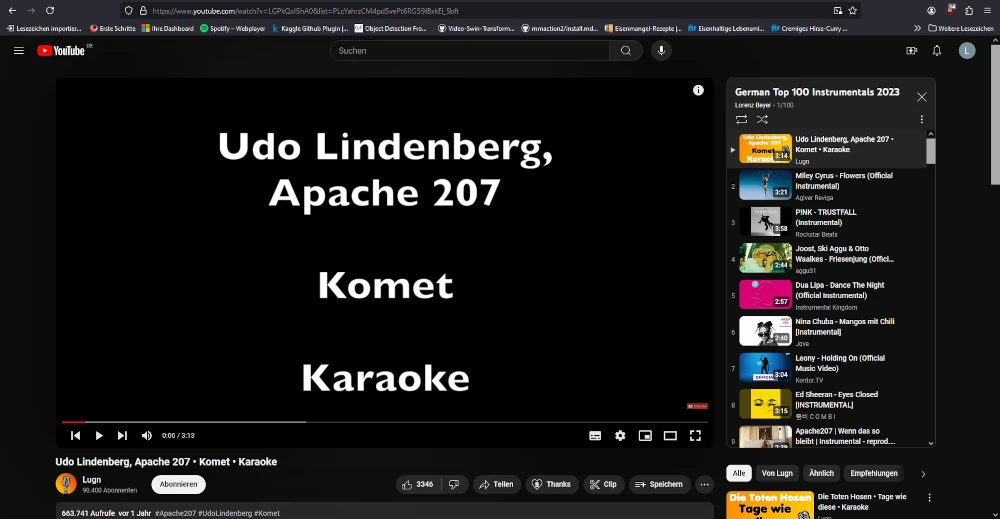The image size is (1000, 519).
Task: Enter fullscreen mode
Action: [695, 435]
